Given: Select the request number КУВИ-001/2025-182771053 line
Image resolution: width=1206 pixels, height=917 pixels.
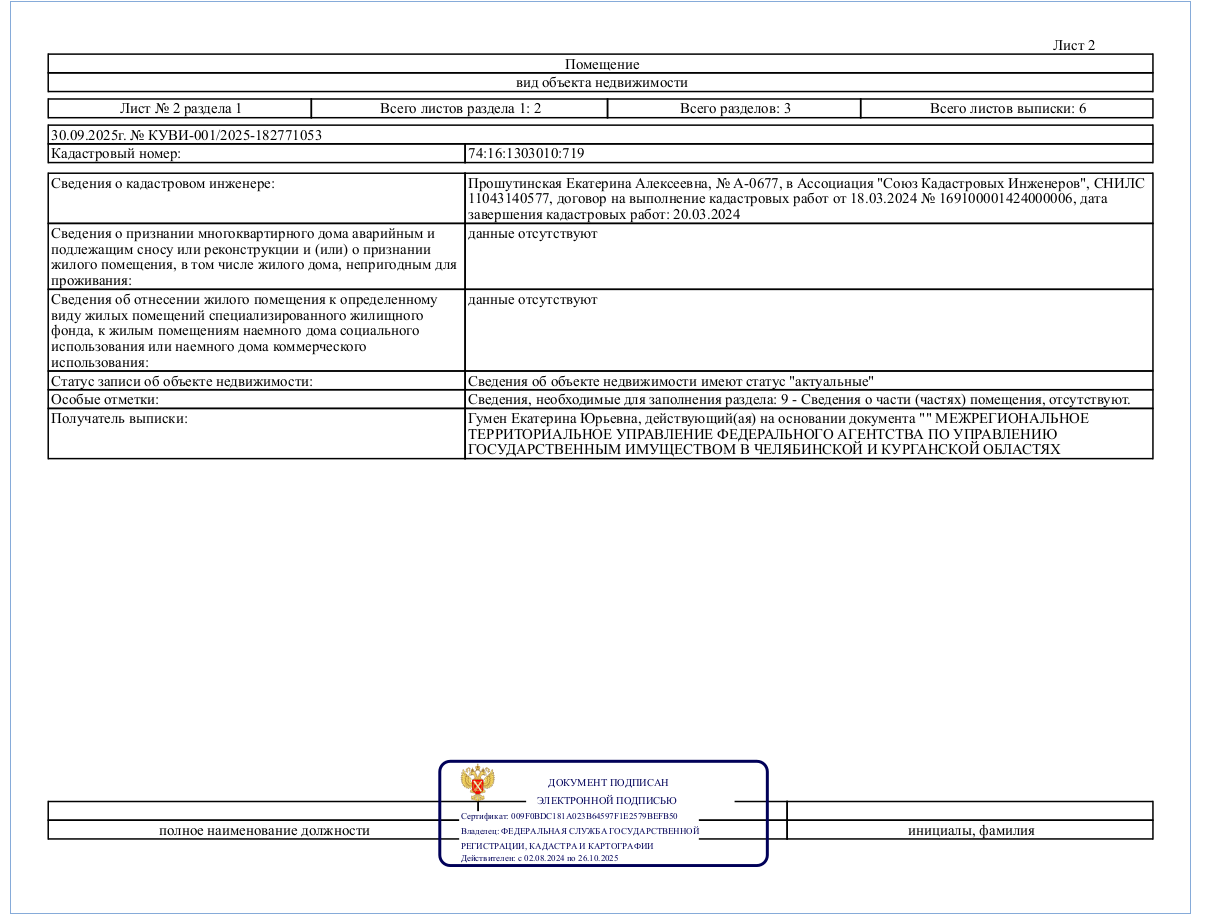Looking at the screenshot, I should 186,135.
